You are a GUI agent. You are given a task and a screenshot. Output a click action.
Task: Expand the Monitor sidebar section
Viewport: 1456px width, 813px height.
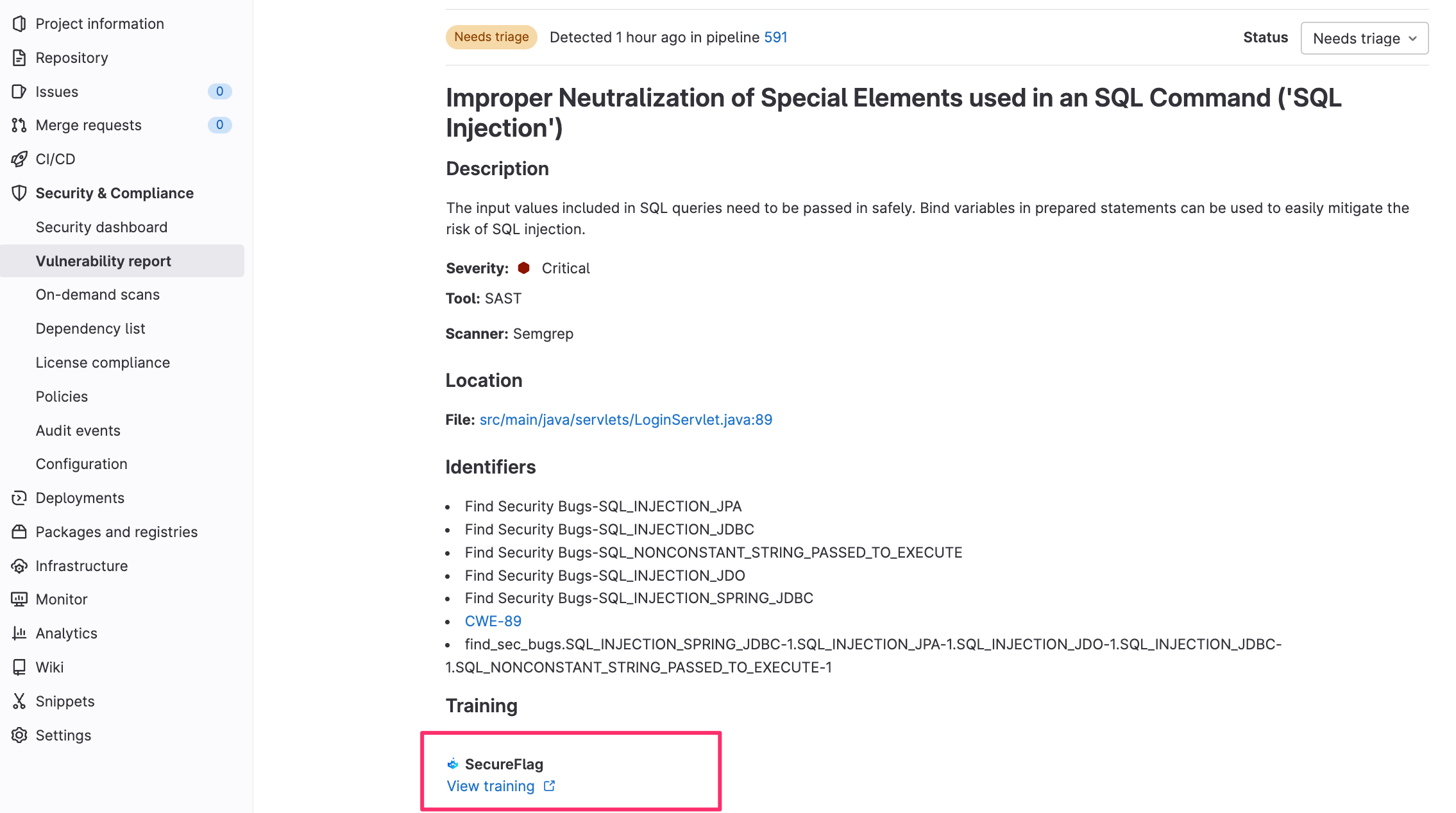(122, 599)
